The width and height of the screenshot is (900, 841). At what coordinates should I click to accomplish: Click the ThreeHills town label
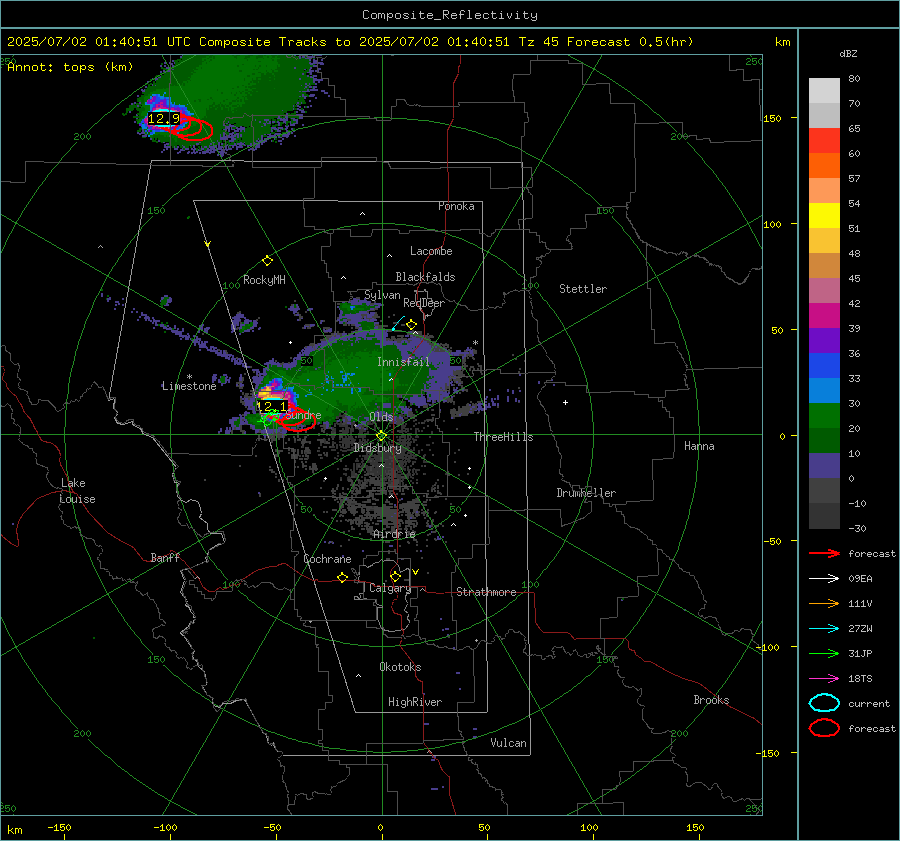point(503,437)
